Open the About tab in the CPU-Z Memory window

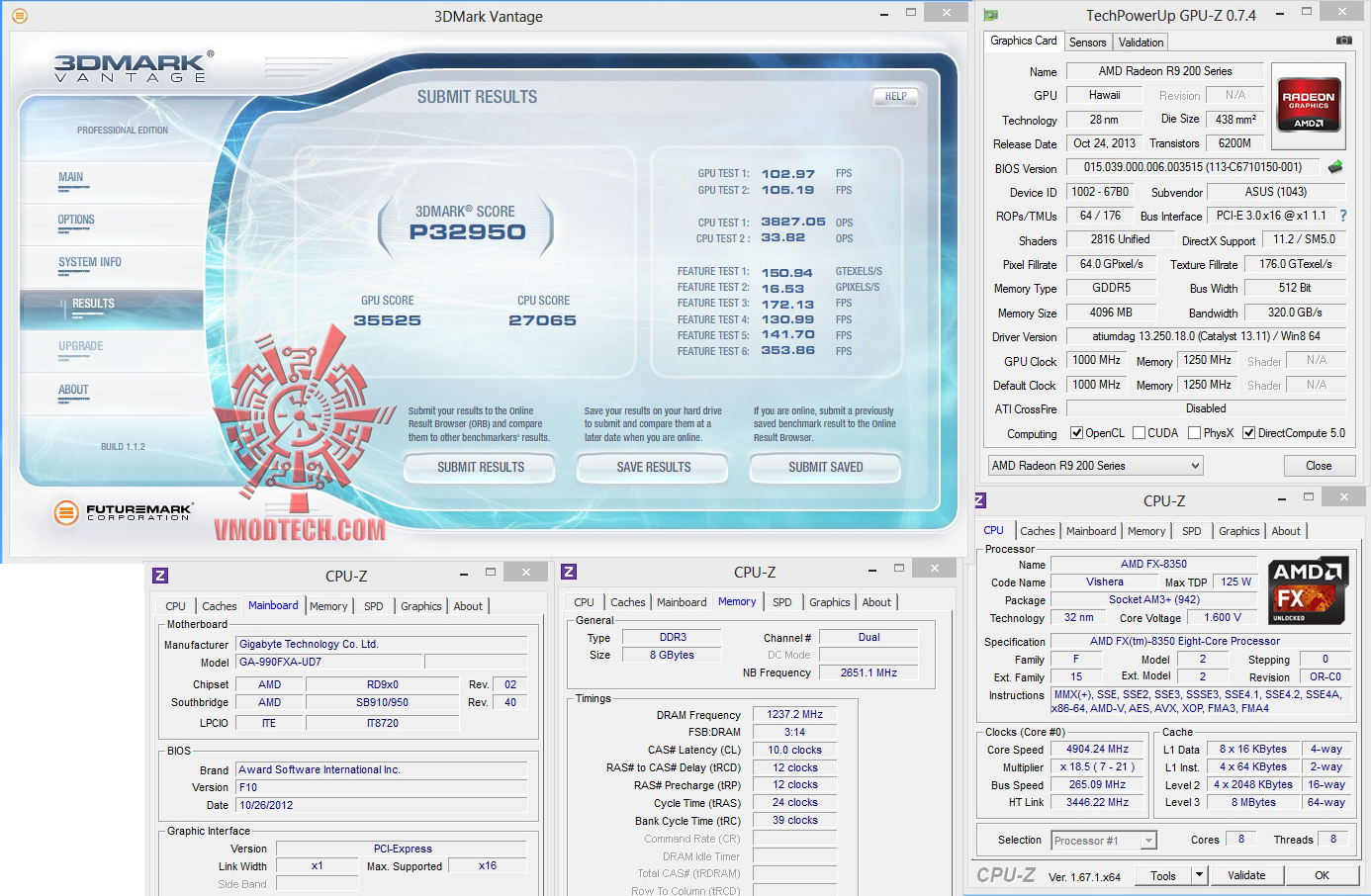(876, 602)
